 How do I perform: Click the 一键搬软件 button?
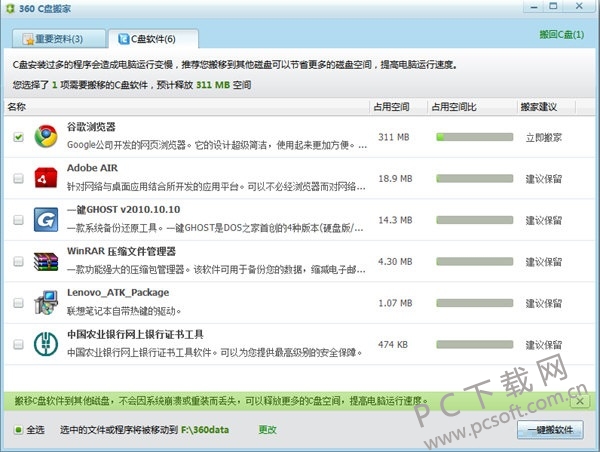click(550, 430)
